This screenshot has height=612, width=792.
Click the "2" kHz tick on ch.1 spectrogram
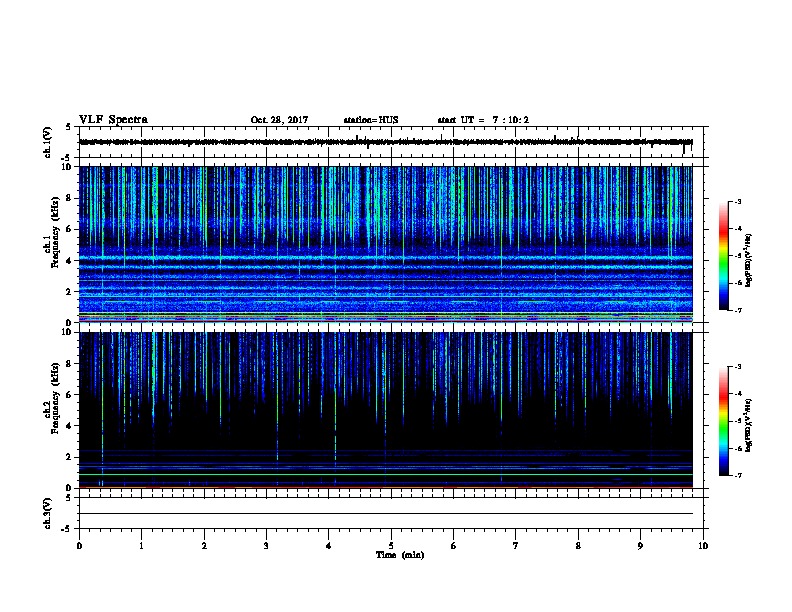[70, 292]
